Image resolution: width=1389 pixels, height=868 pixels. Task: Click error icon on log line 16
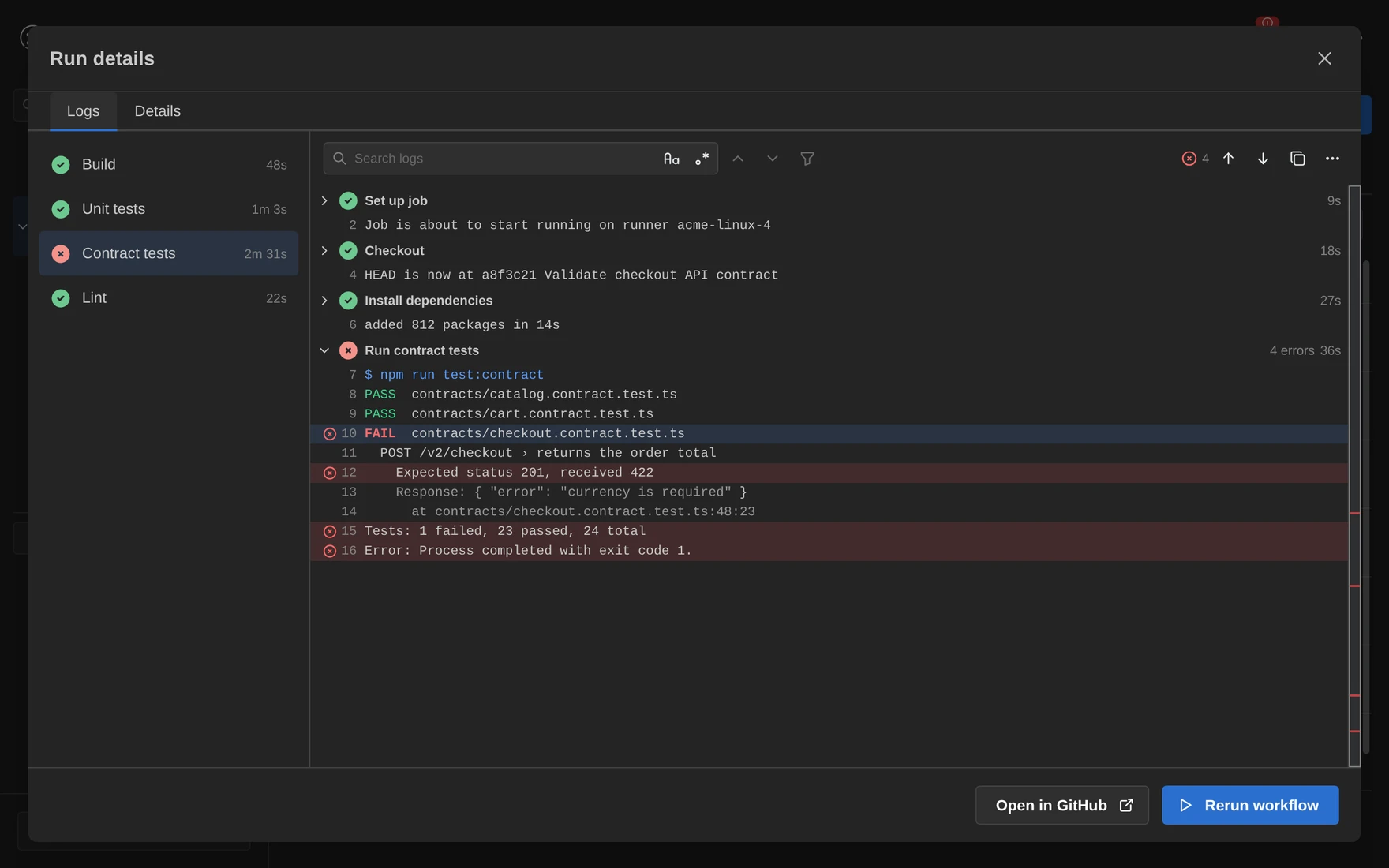click(330, 551)
